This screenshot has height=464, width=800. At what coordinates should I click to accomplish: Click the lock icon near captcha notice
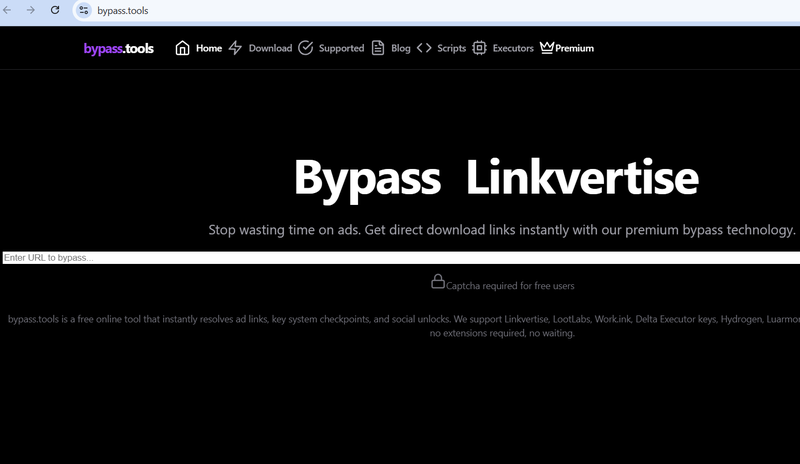pyautogui.click(x=438, y=281)
